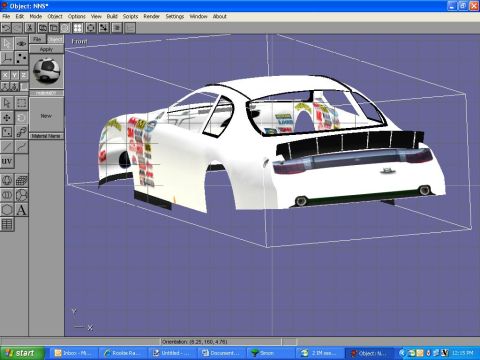Screen dimensions: 480x360
Task: Click the circle-in-square toolbar icon
Action: (x=91, y=28)
